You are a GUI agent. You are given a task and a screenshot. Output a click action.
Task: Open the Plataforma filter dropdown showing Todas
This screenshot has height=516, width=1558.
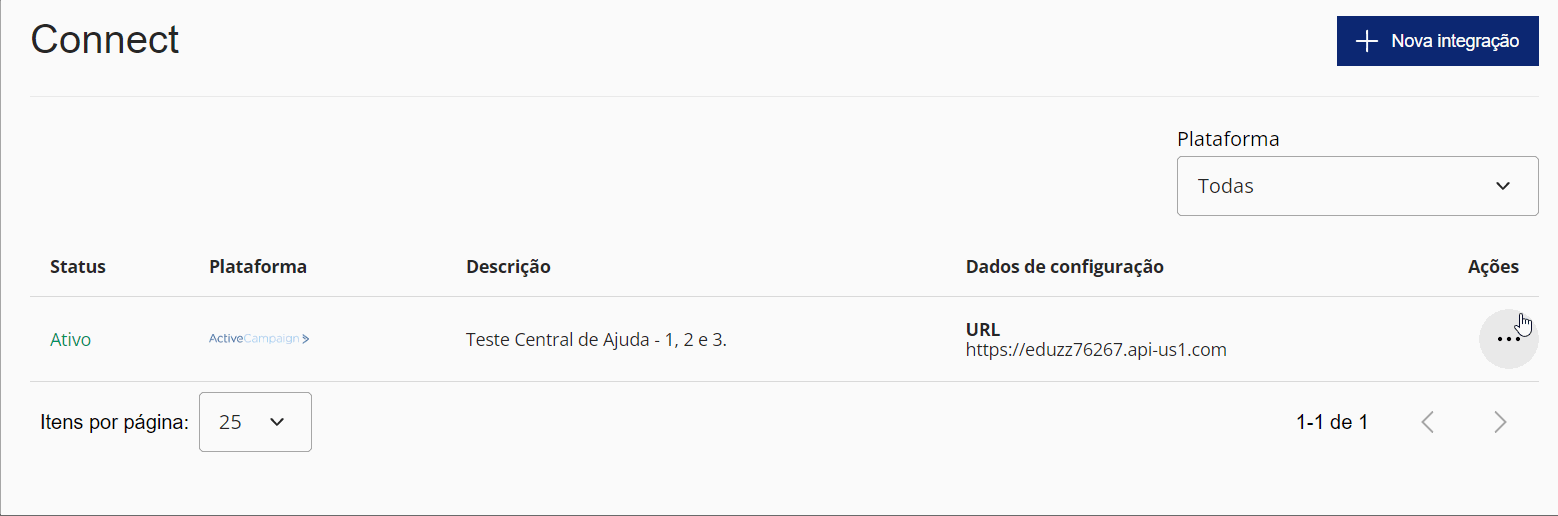pyautogui.click(x=1357, y=186)
